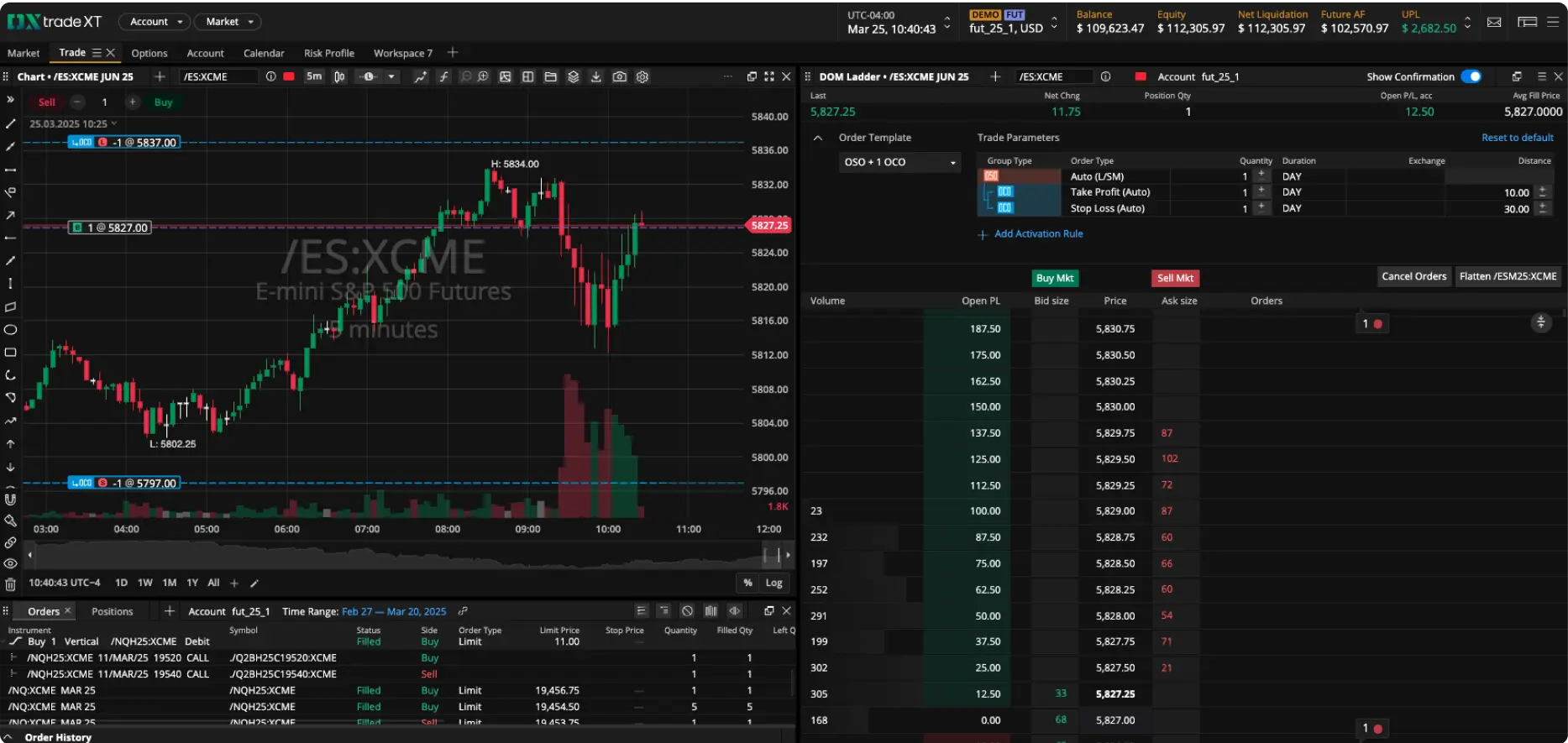
Task: Click the Sell Mkt button
Action: point(1175,278)
